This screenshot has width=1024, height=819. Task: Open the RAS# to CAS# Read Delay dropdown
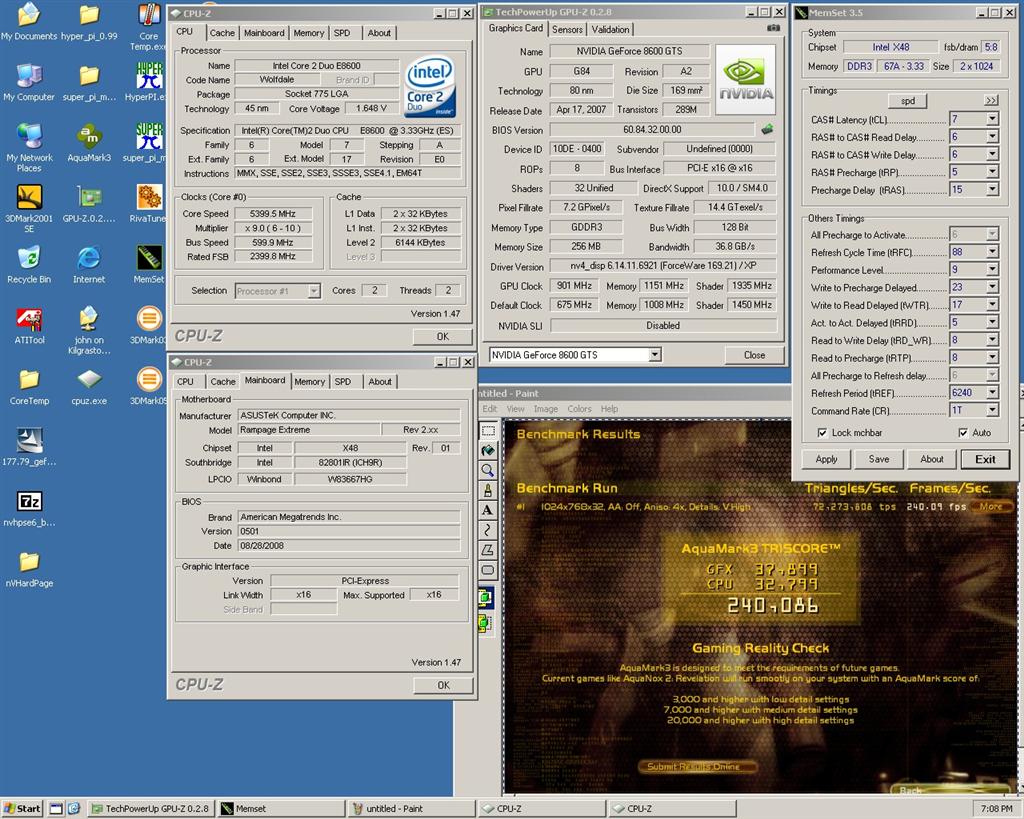992,136
